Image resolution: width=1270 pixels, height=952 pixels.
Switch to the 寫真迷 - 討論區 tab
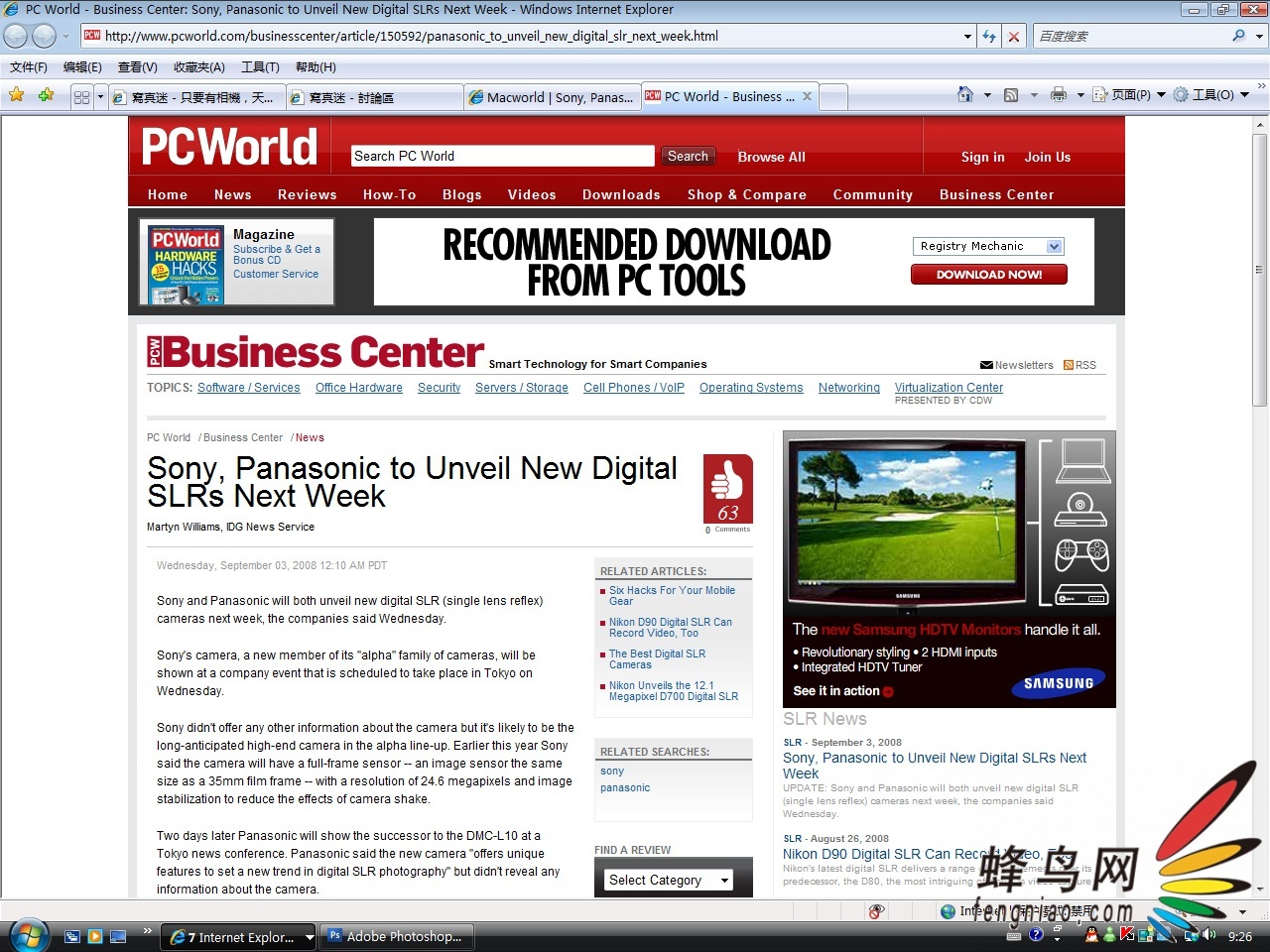[374, 97]
